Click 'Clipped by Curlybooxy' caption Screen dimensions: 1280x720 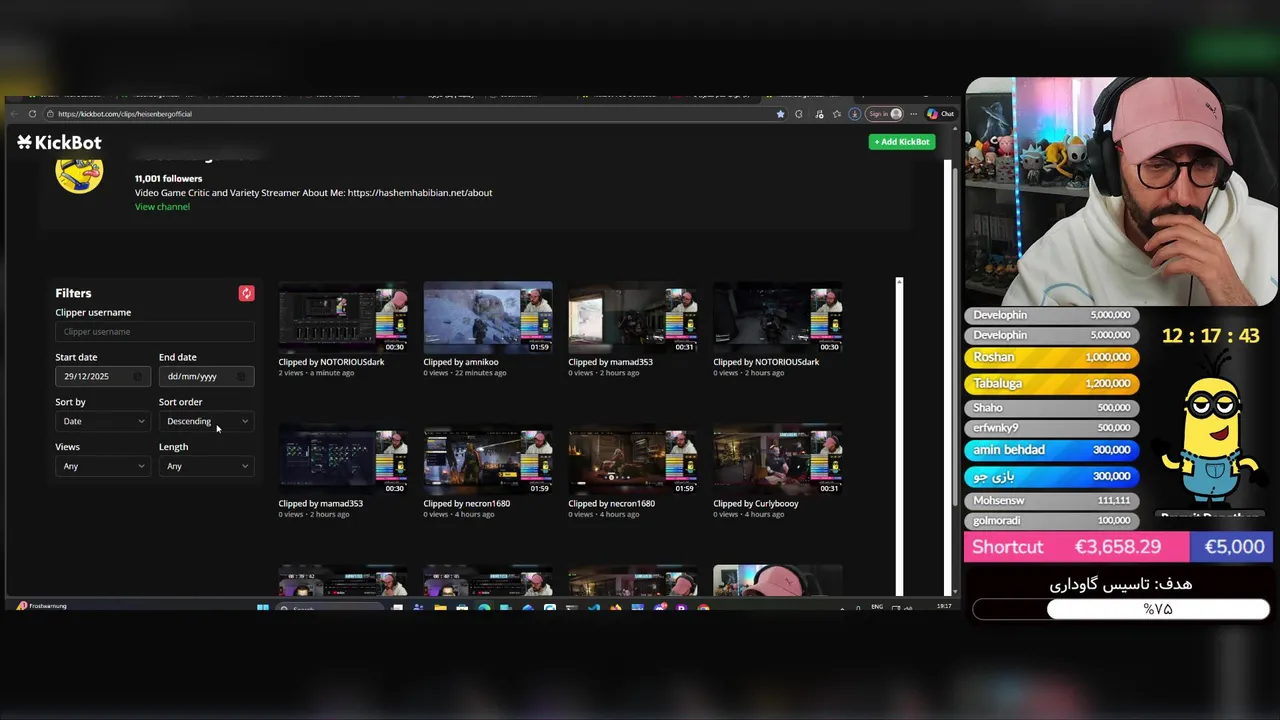click(756, 504)
